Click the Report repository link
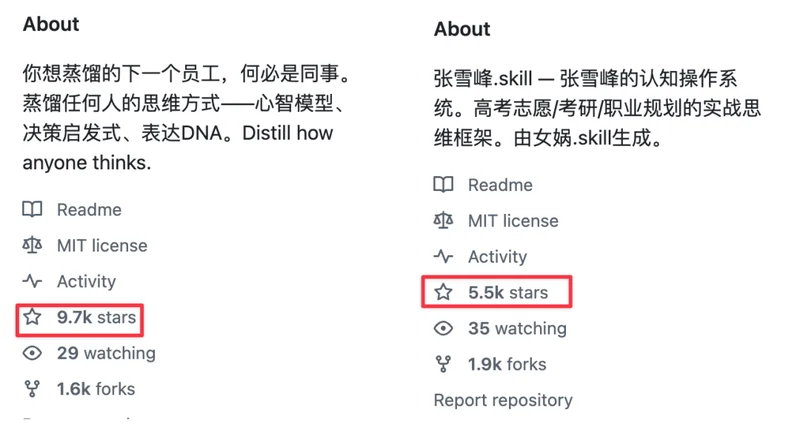This screenshot has height=424, width=800. [503, 400]
